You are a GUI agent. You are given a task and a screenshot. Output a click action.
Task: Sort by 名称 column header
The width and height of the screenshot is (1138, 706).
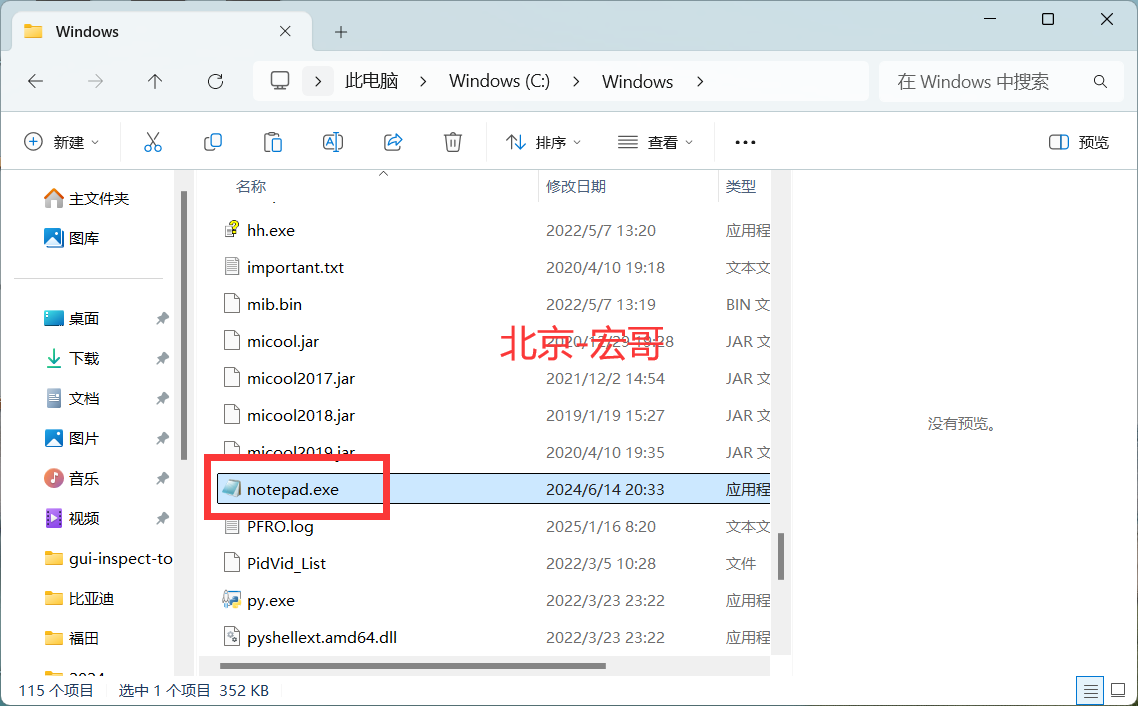[x=251, y=186]
